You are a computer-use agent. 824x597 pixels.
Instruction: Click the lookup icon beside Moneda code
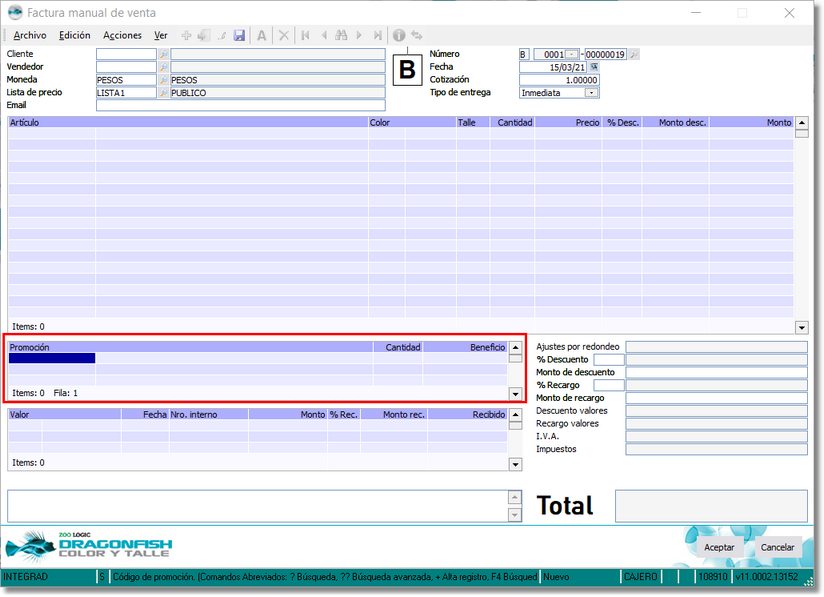pos(164,80)
